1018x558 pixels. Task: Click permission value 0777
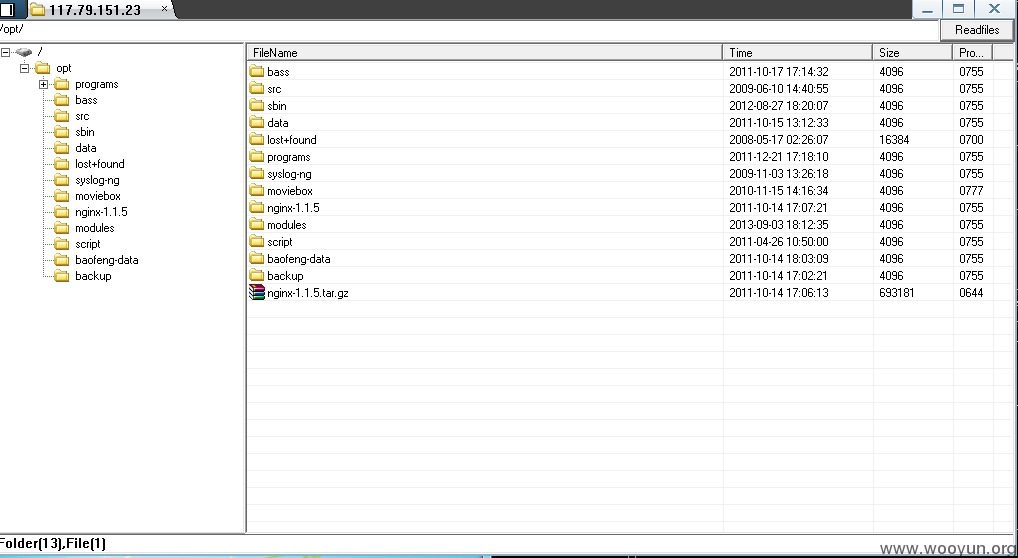tap(971, 191)
